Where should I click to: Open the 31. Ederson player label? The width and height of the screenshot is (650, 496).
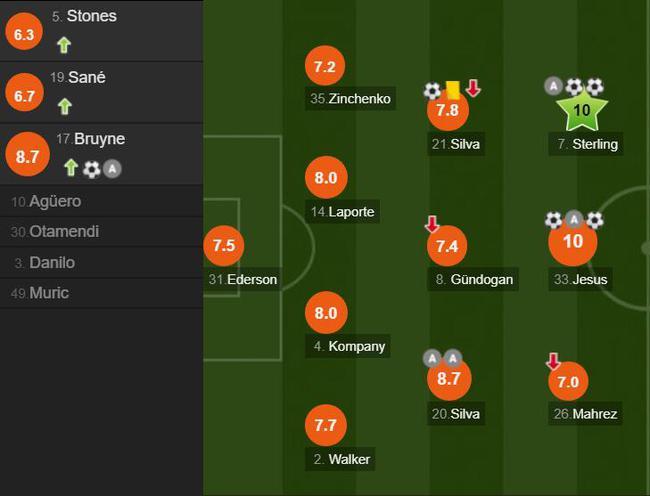(243, 279)
